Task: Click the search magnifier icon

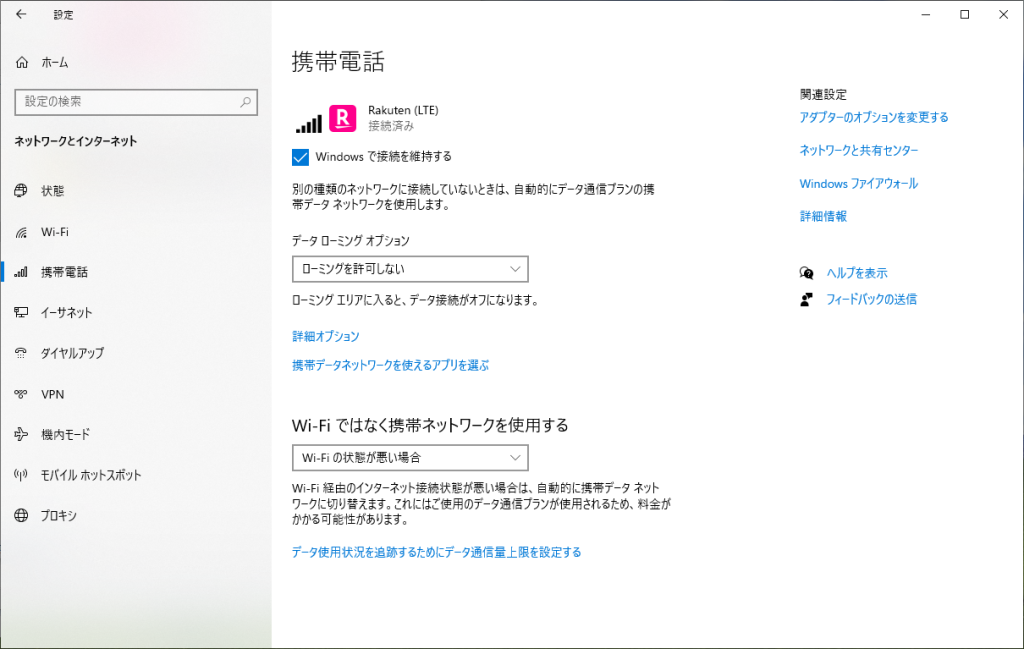Action: pyautogui.click(x=245, y=102)
